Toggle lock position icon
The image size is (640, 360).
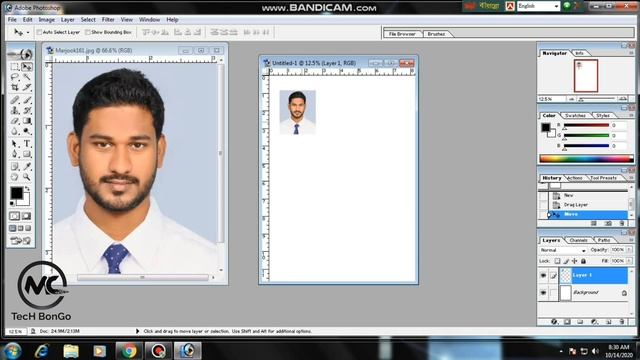575,261
